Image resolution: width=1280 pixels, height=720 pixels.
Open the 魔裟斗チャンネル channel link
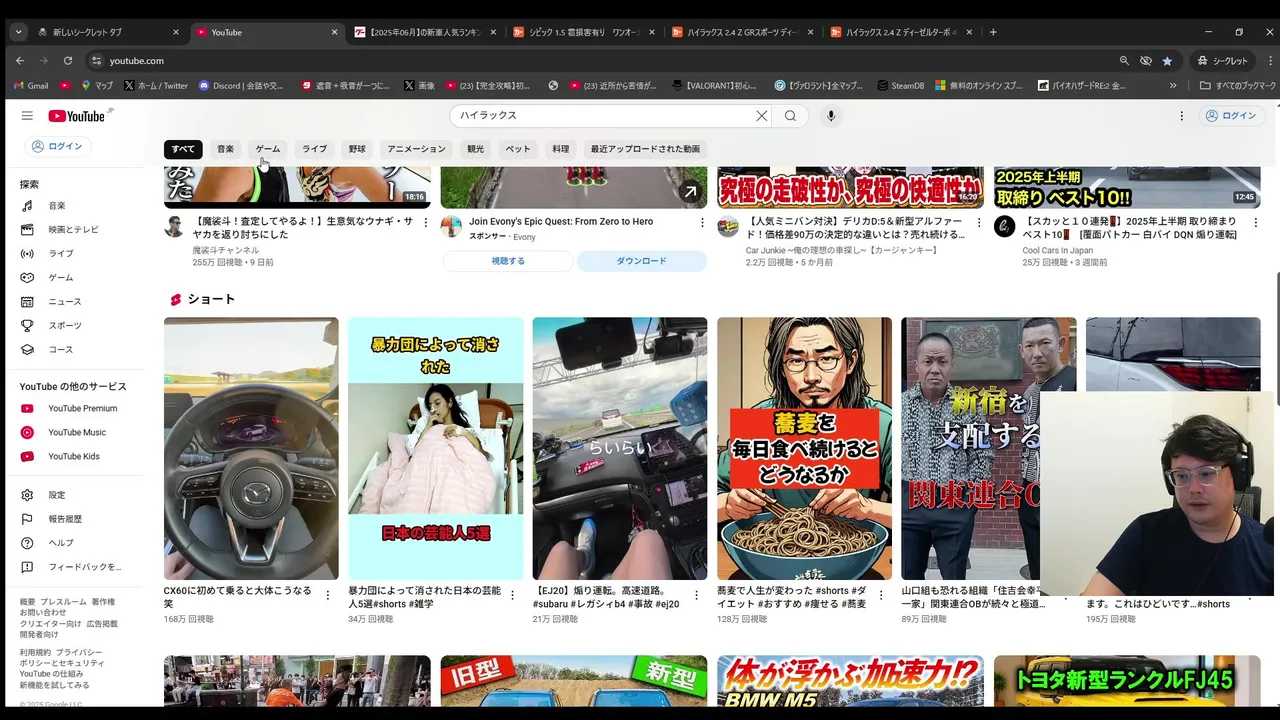click(x=226, y=250)
